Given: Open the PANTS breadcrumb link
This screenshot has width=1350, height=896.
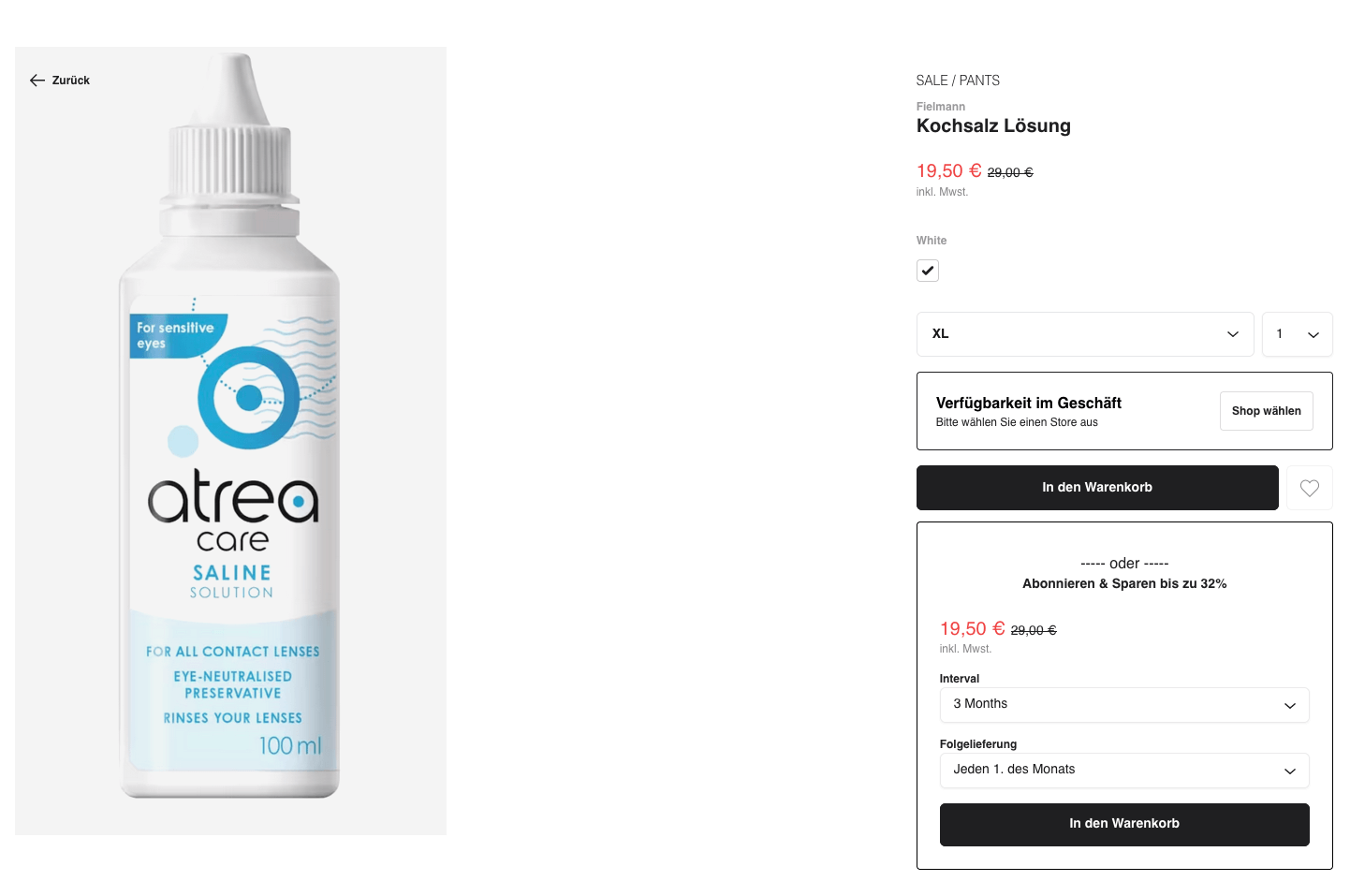Looking at the screenshot, I should pyautogui.click(x=979, y=81).
